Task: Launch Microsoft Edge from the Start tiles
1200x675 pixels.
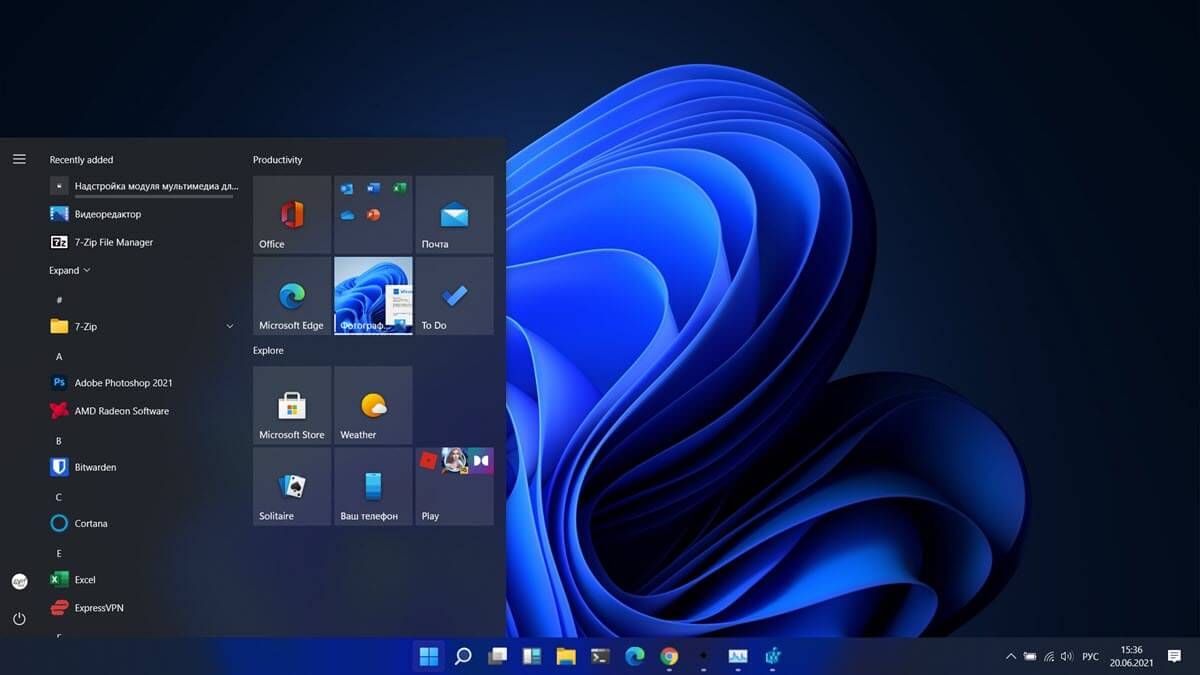Action: [291, 296]
